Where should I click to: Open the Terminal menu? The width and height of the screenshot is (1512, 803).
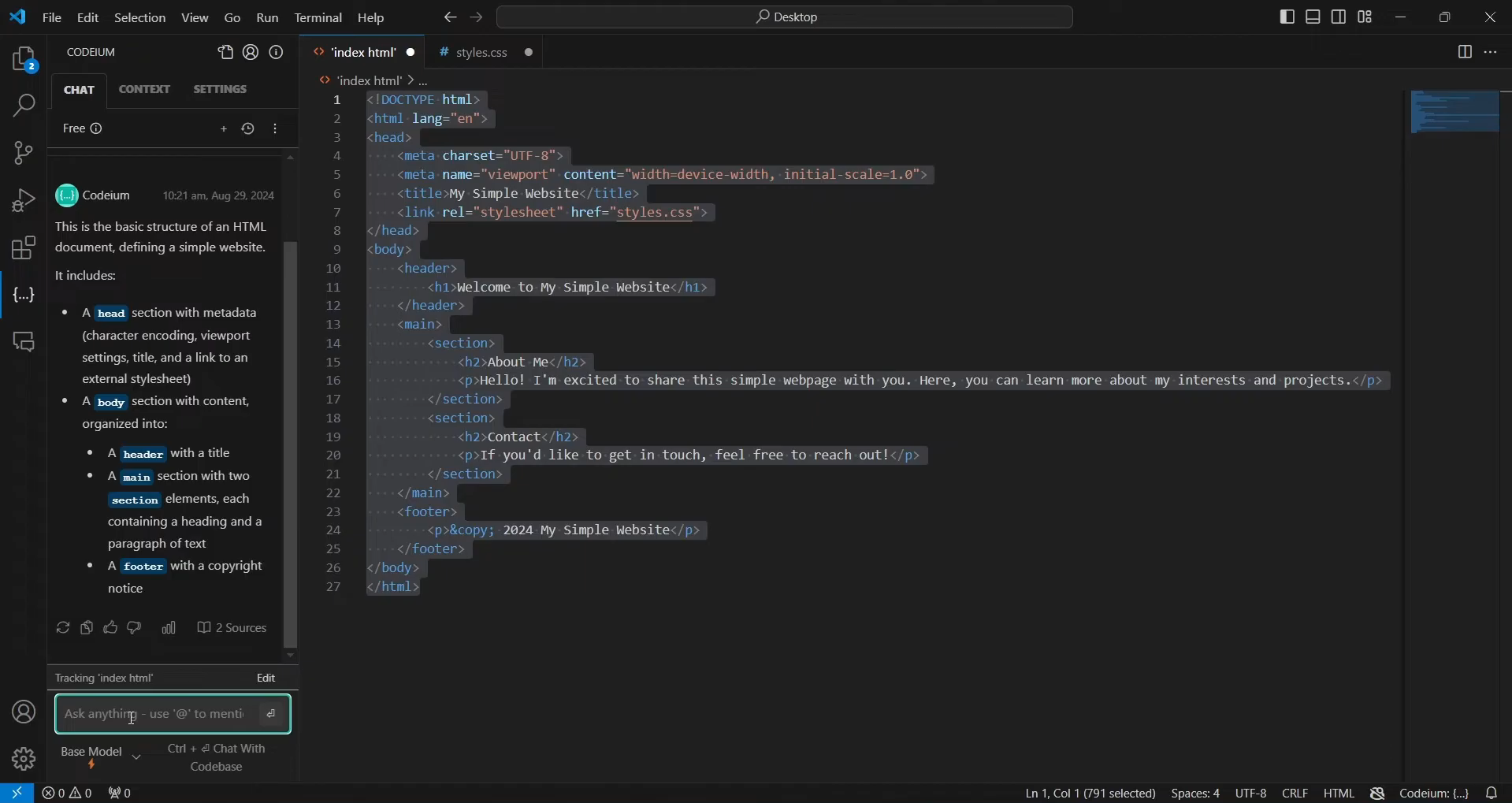(318, 17)
